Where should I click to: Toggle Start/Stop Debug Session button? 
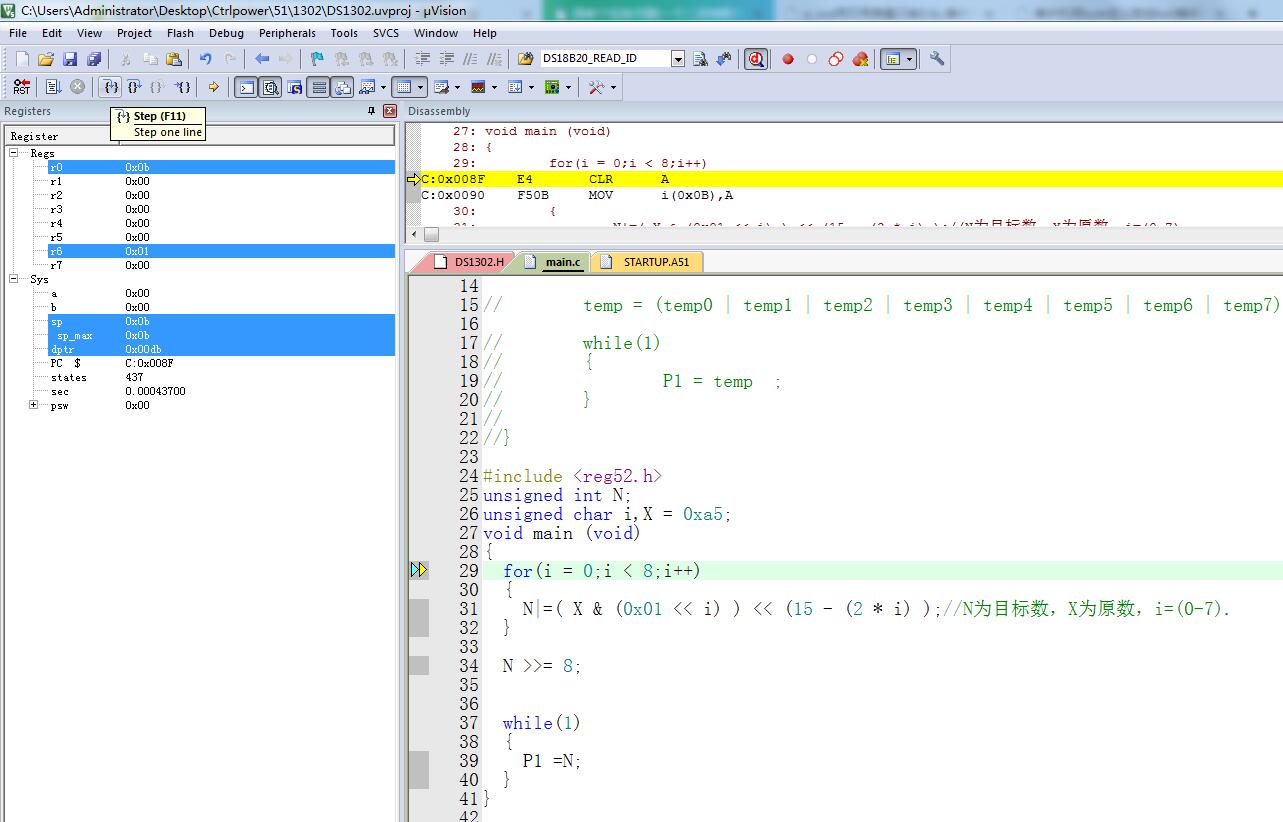pos(757,59)
